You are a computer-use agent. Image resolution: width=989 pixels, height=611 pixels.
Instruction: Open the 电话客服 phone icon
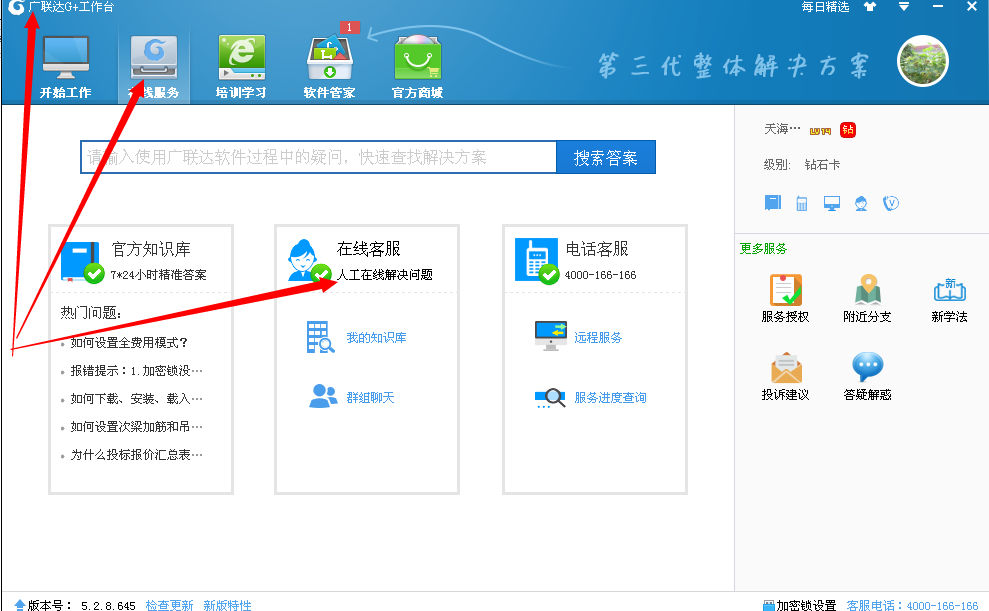[x=537, y=260]
